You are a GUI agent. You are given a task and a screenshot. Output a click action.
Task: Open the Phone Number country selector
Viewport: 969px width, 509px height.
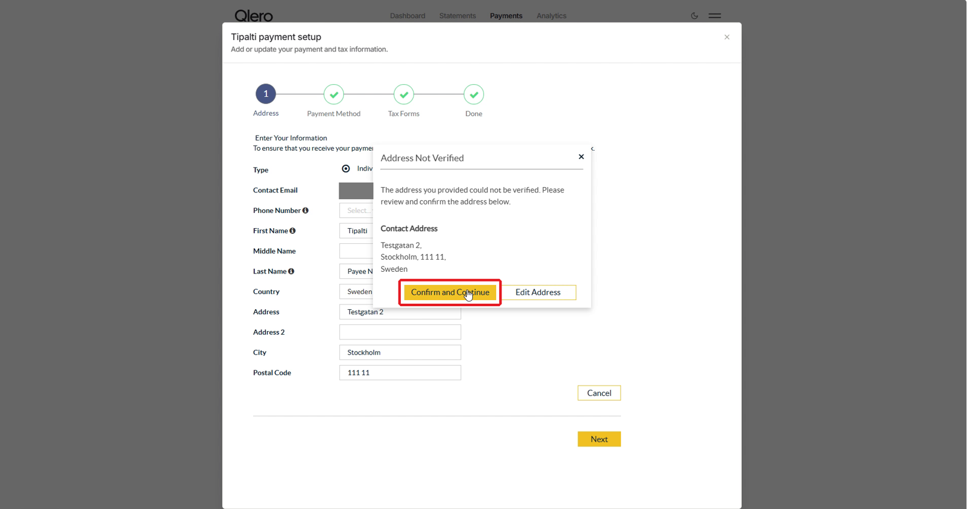[x=357, y=211]
